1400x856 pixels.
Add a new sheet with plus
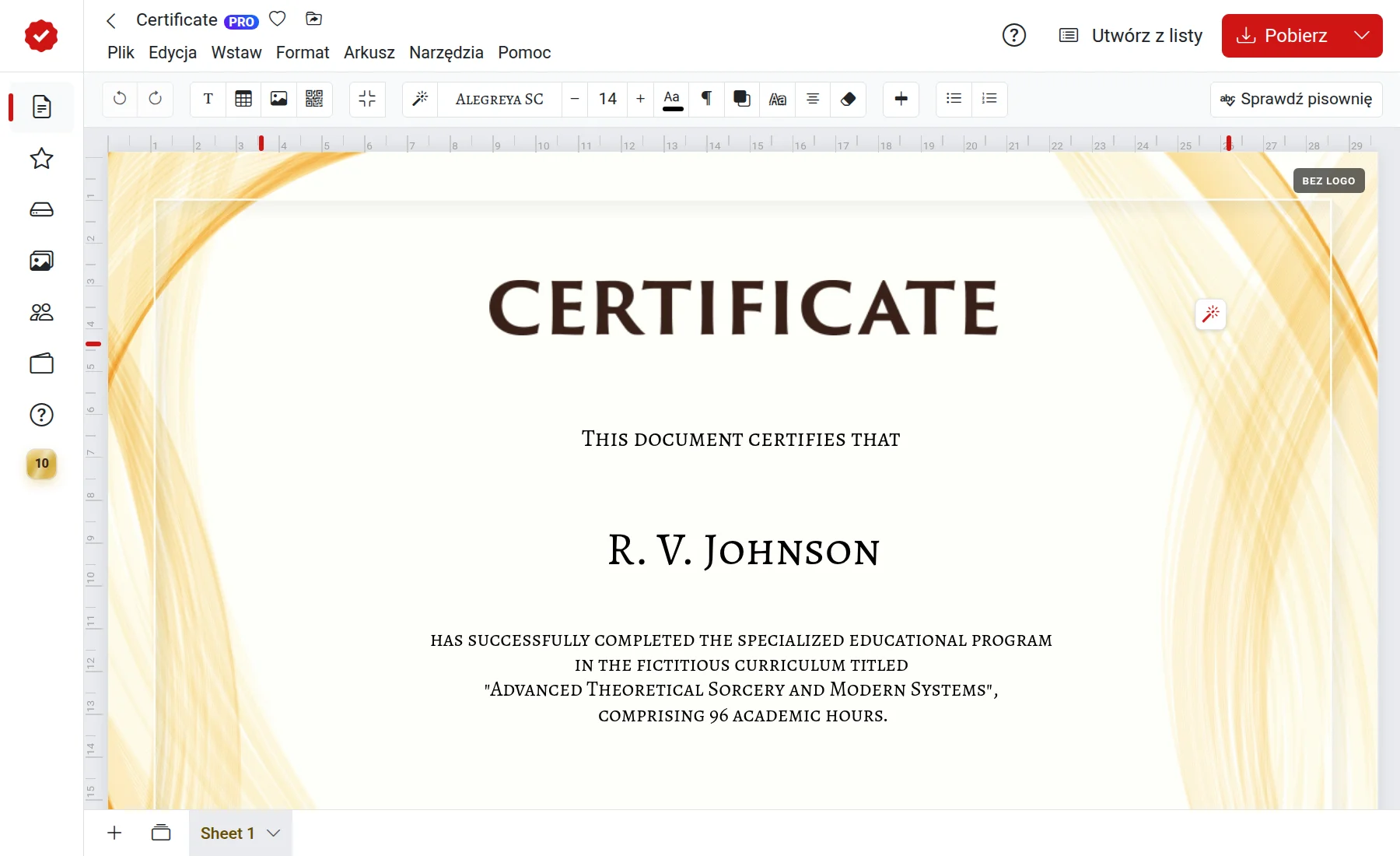tap(114, 833)
